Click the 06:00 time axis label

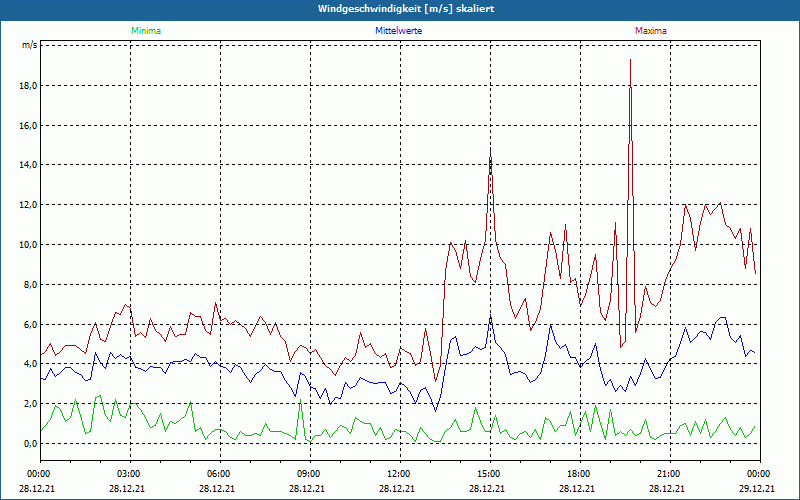[219, 474]
